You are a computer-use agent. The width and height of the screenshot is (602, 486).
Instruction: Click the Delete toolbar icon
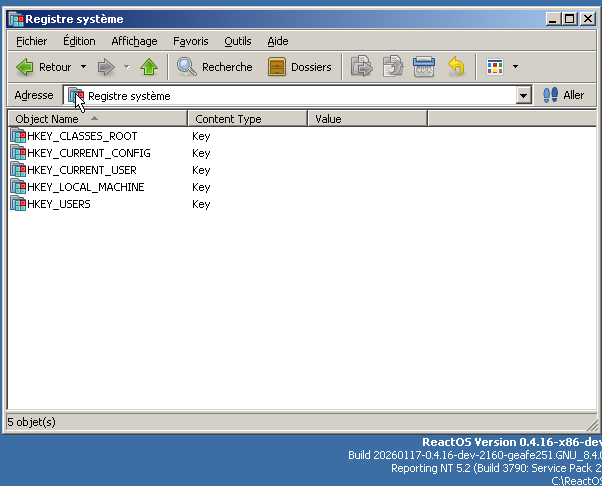[424, 67]
